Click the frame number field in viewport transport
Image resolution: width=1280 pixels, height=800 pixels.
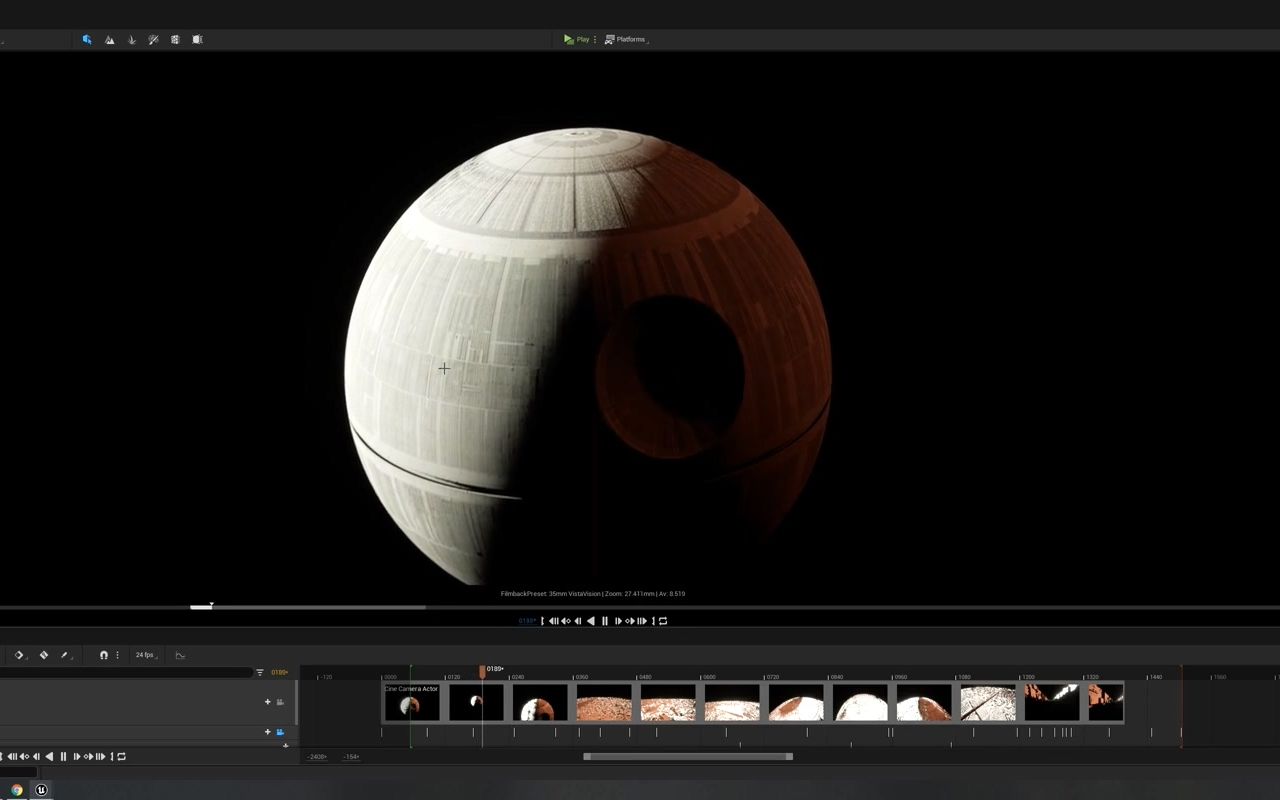[527, 621]
